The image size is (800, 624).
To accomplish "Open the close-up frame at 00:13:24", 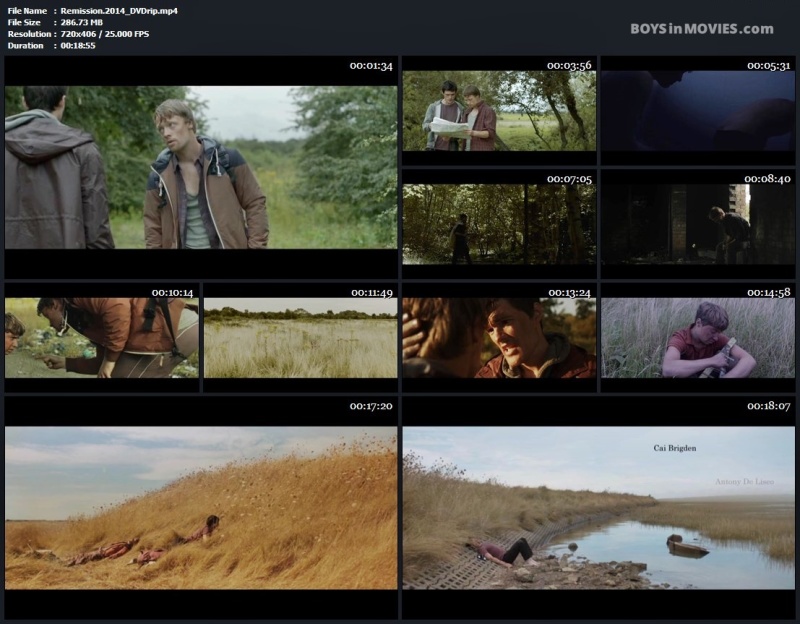I will pos(499,338).
